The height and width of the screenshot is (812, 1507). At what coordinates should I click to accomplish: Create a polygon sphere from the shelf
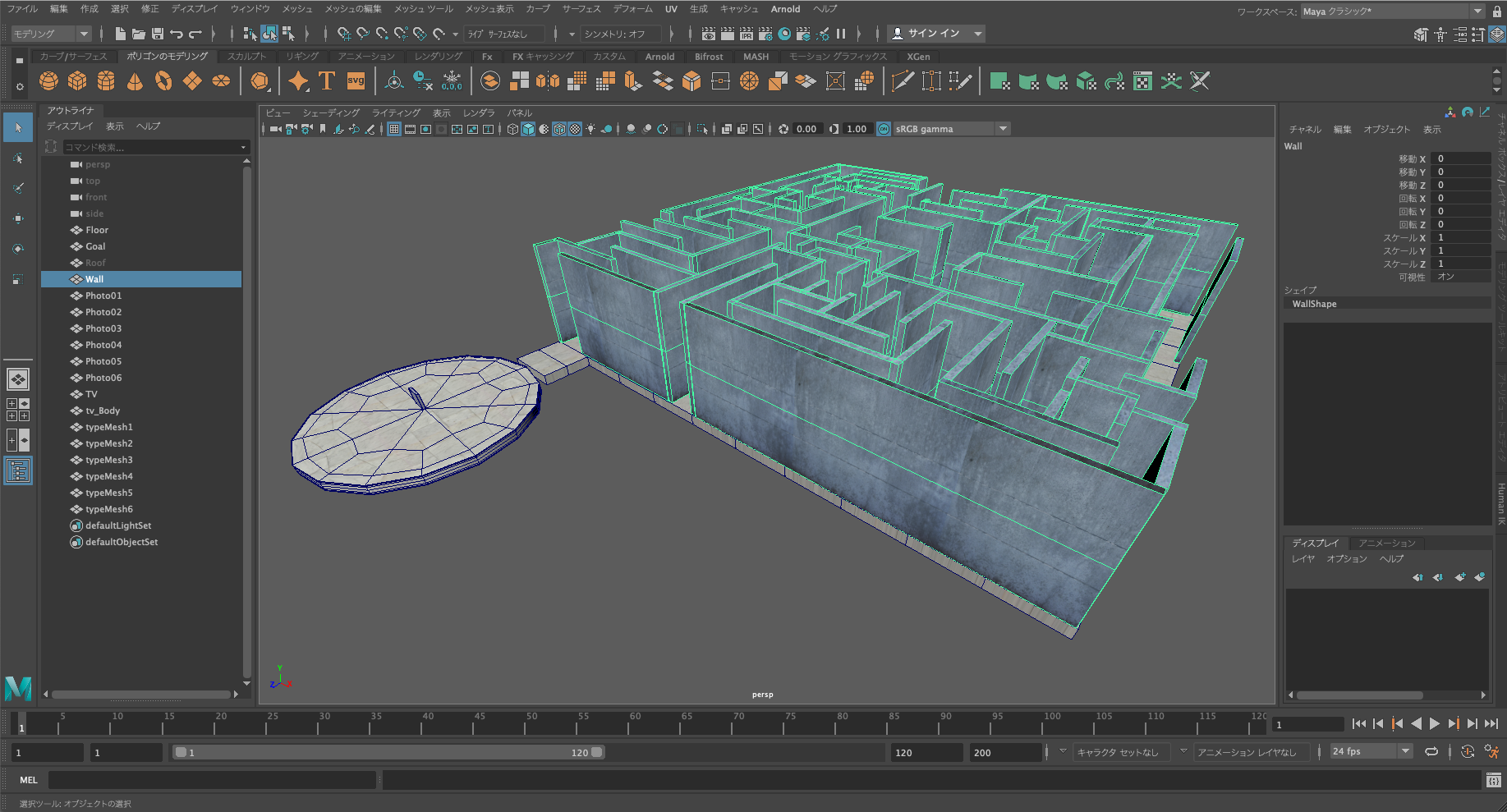(48, 81)
